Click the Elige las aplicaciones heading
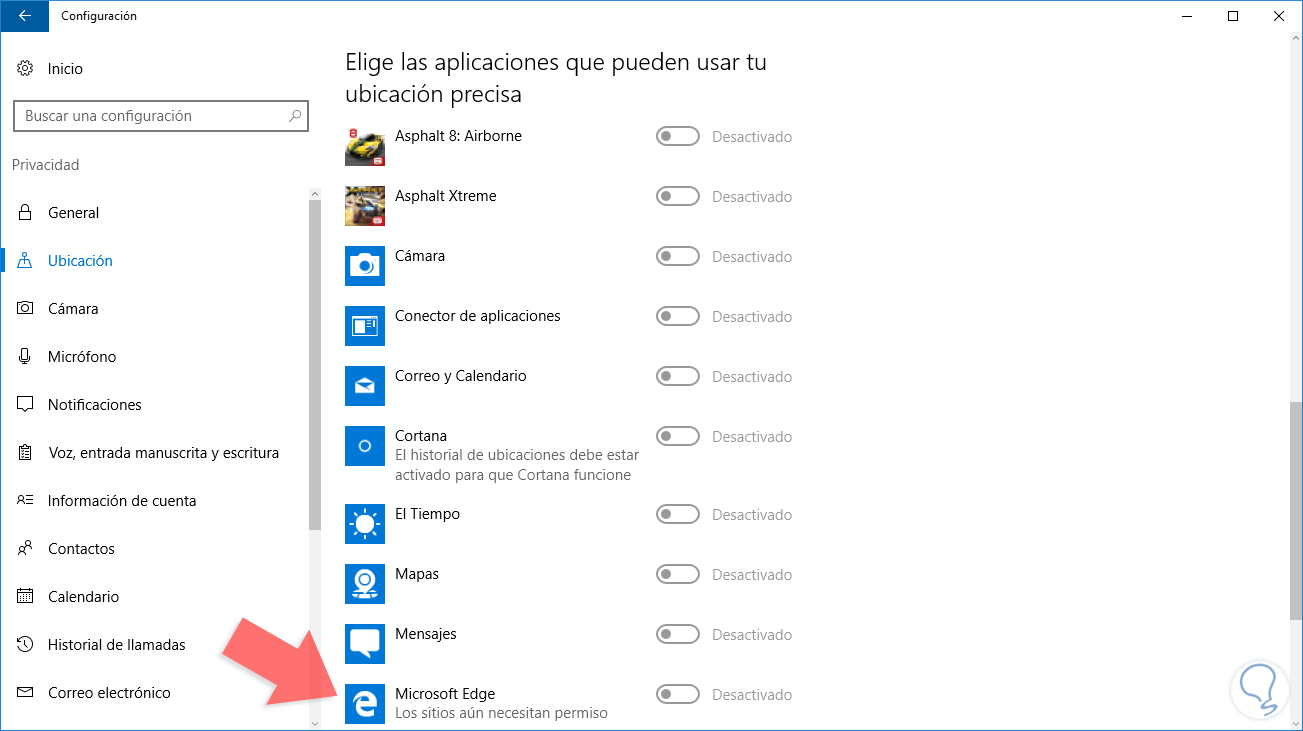This screenshot has height=731, width=1303. pos(556,78)
